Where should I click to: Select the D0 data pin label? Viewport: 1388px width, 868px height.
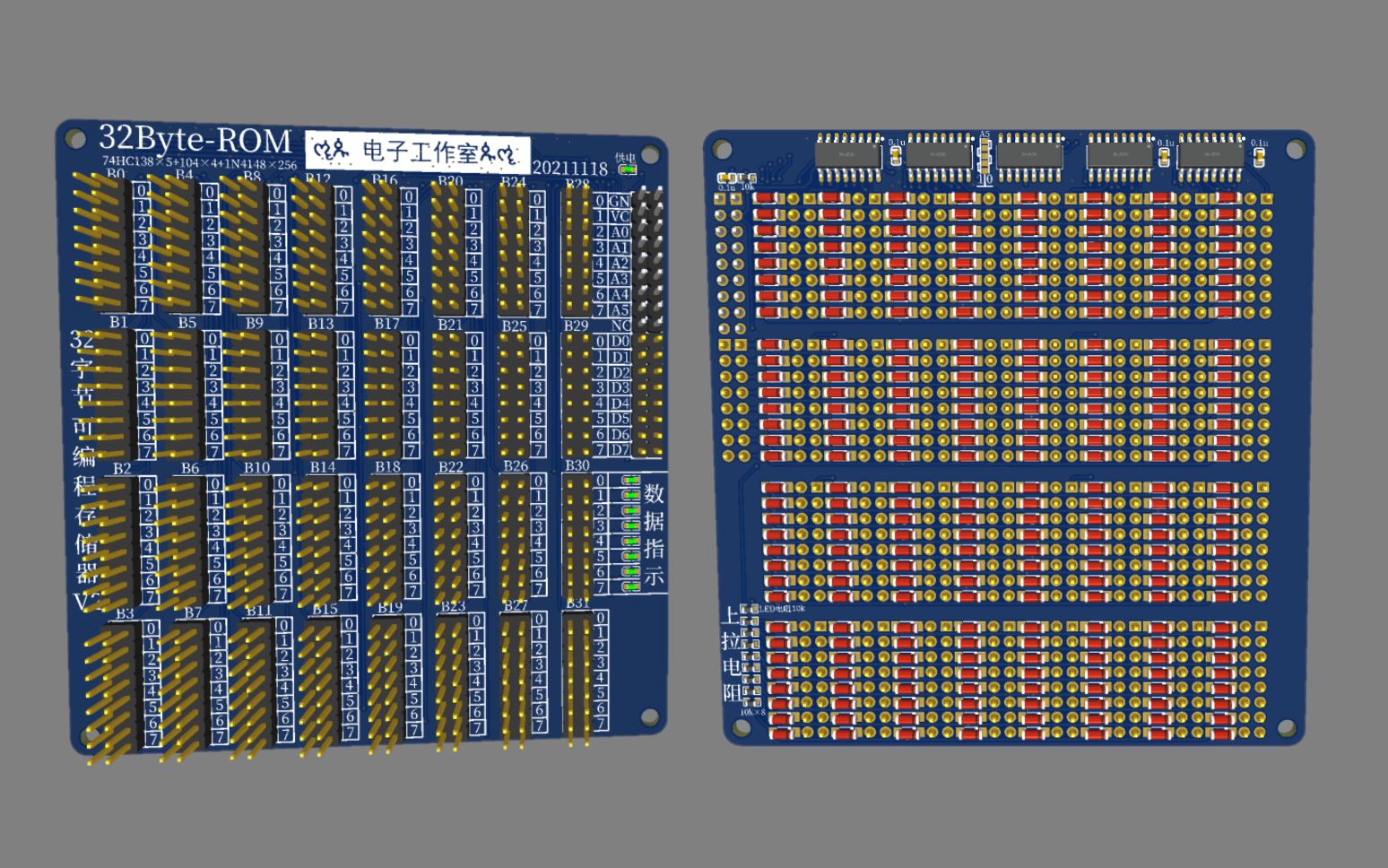620,342
